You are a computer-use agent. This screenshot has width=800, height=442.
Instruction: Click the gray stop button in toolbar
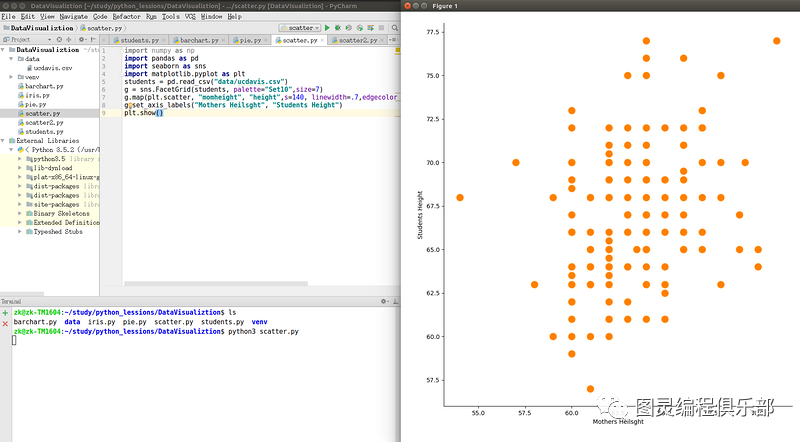[381, 28]
